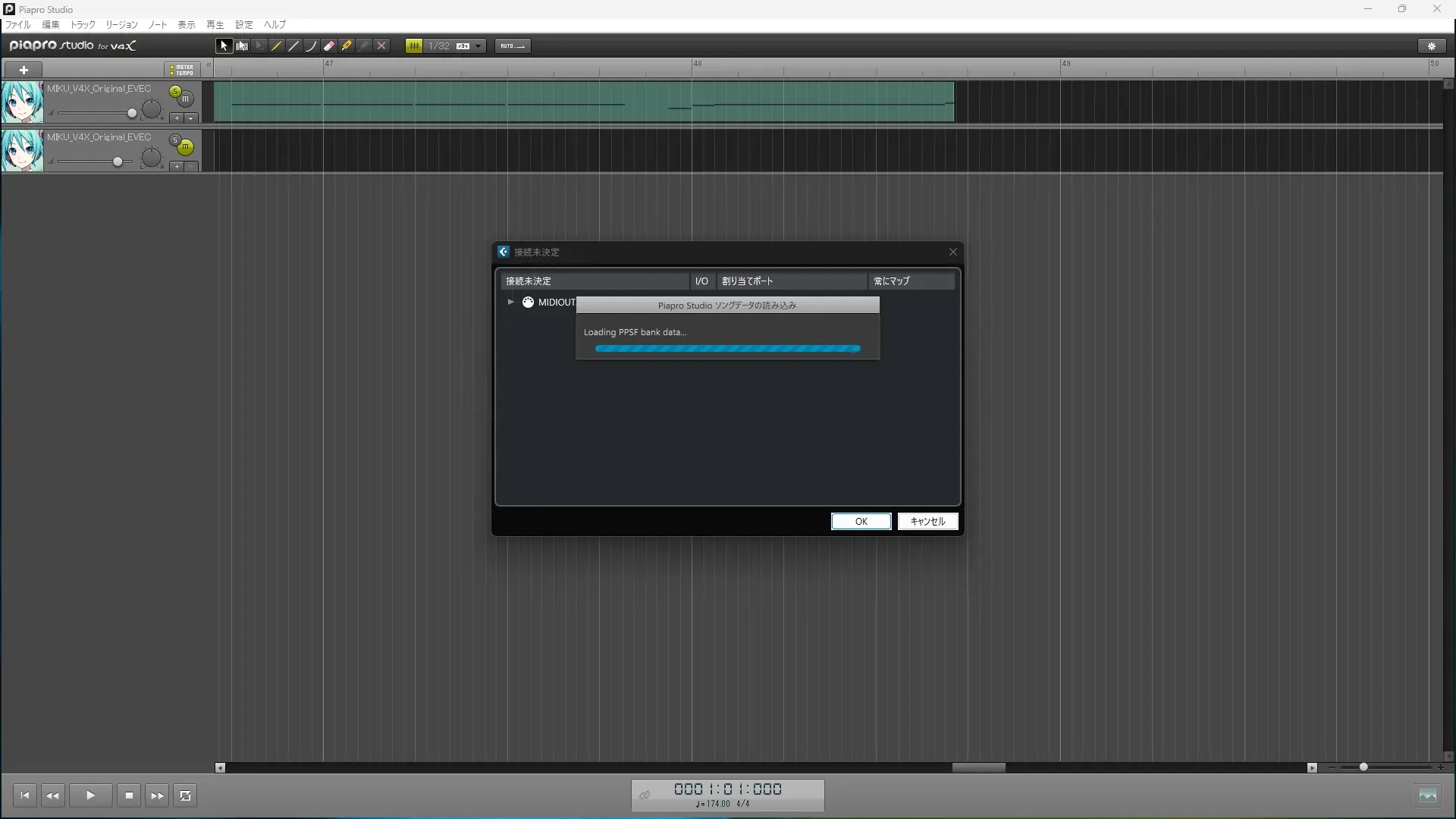1456x819 pixels.
Task: Click the add track plus button
Action: [24, 70]
